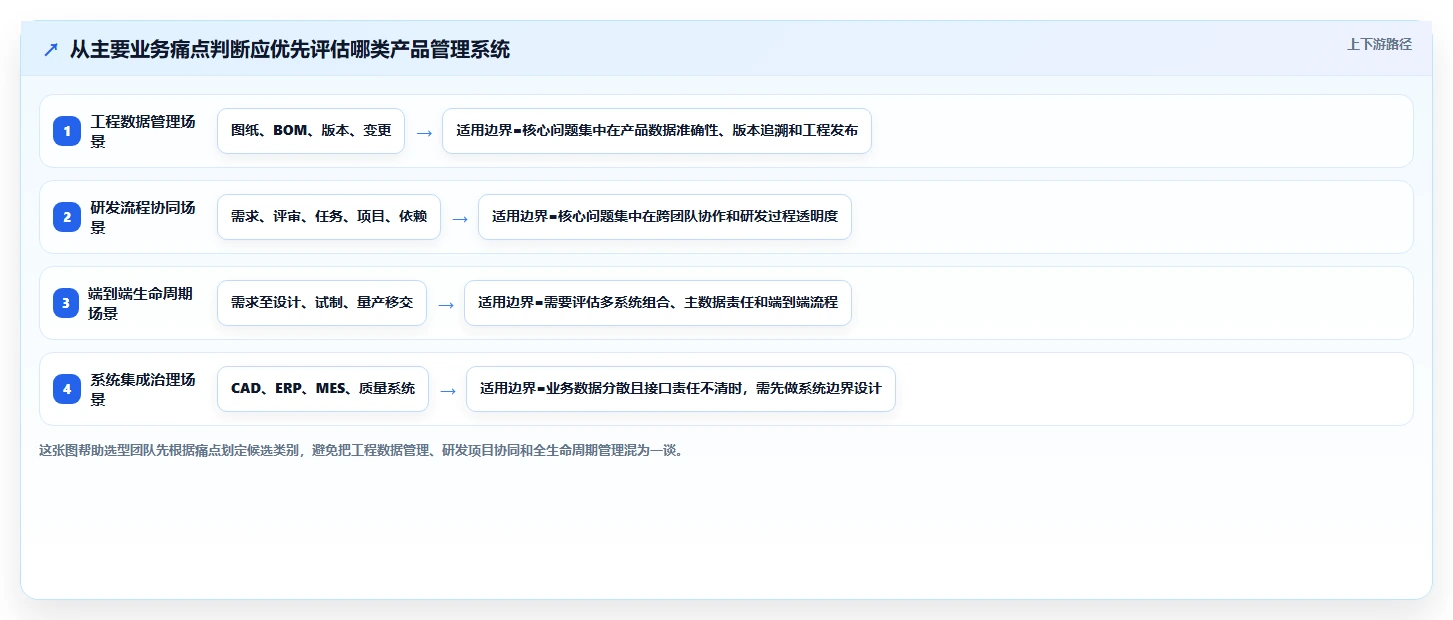The image size is (1453, 620).
Task: Click the step 2 number badge
Action: (67, 217)
